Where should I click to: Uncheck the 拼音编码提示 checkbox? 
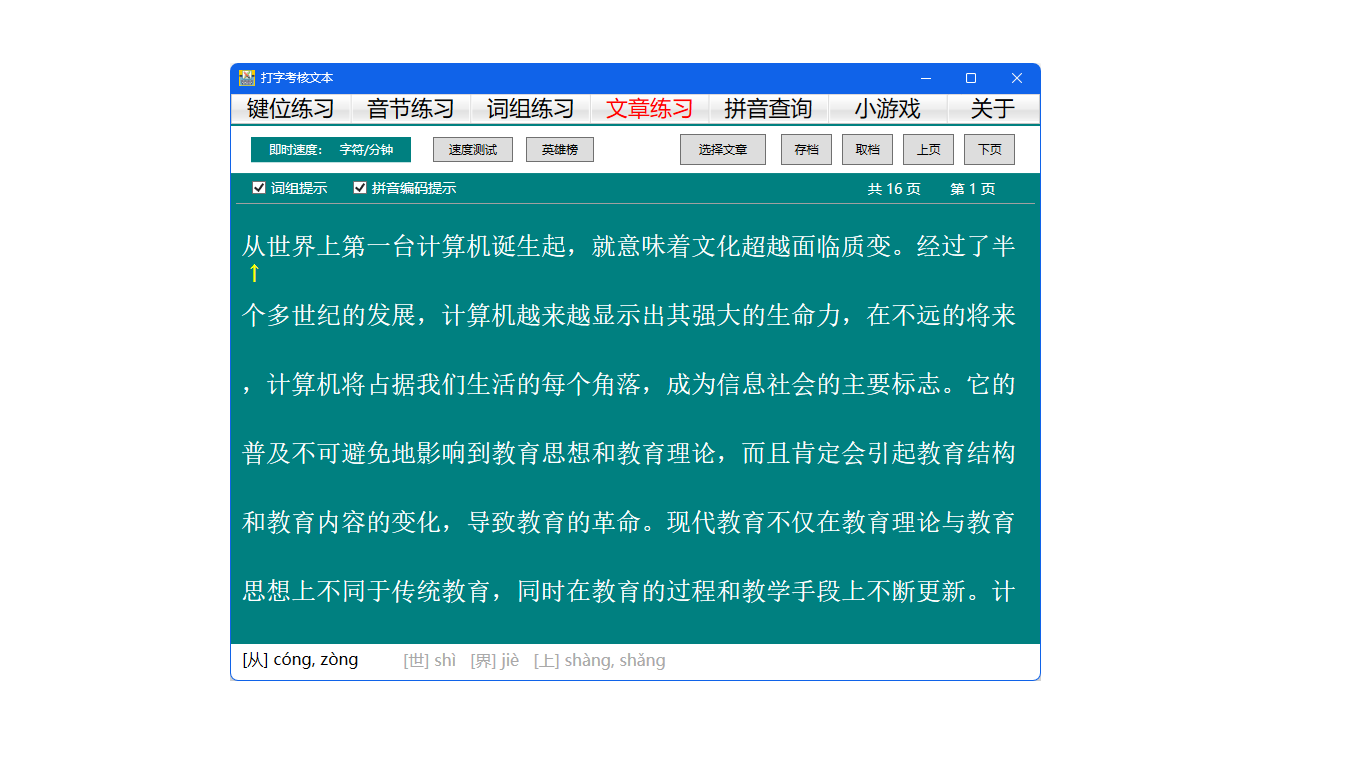360,188
